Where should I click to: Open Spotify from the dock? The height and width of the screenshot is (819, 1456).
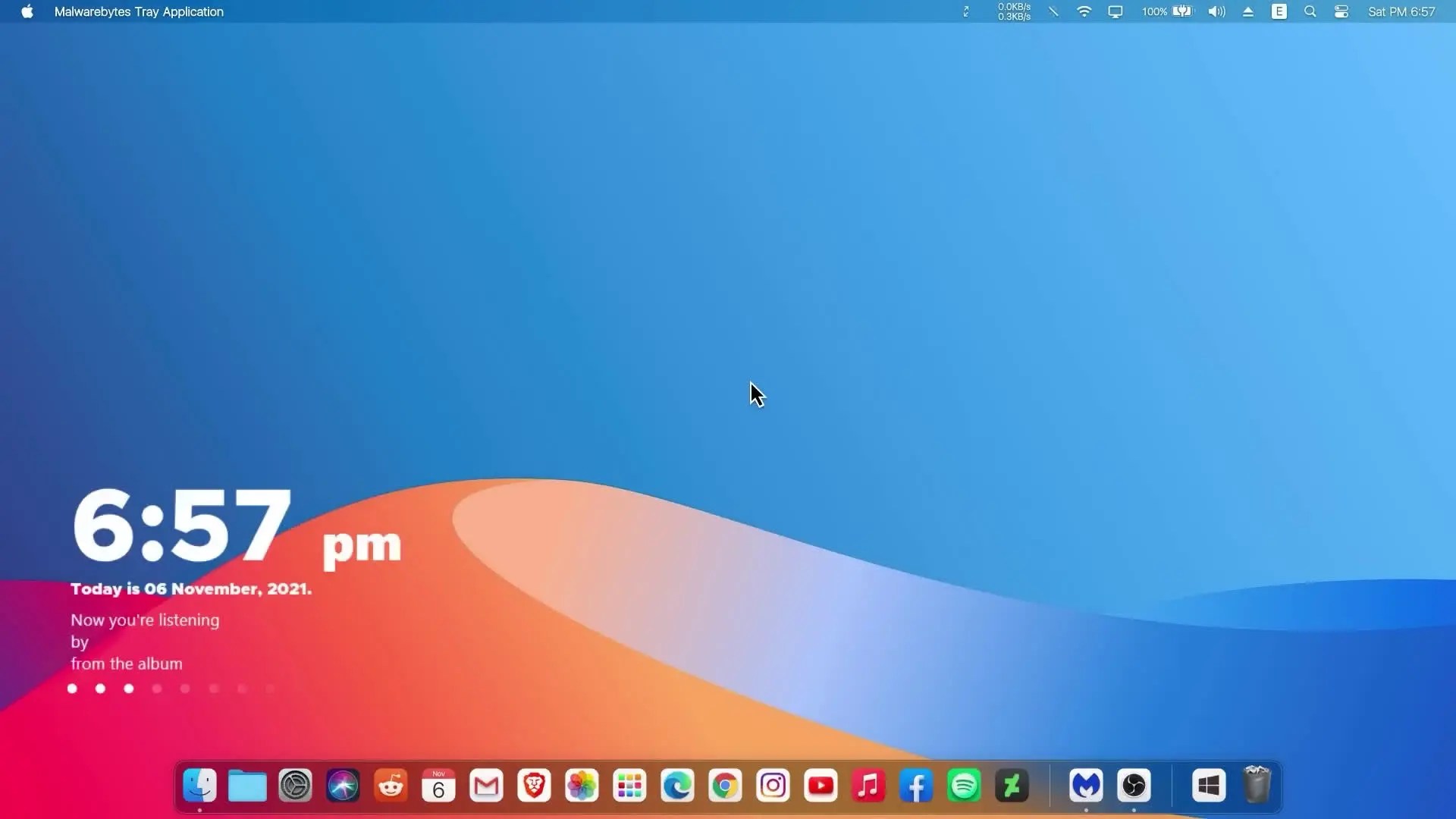[x=963, y=786]
